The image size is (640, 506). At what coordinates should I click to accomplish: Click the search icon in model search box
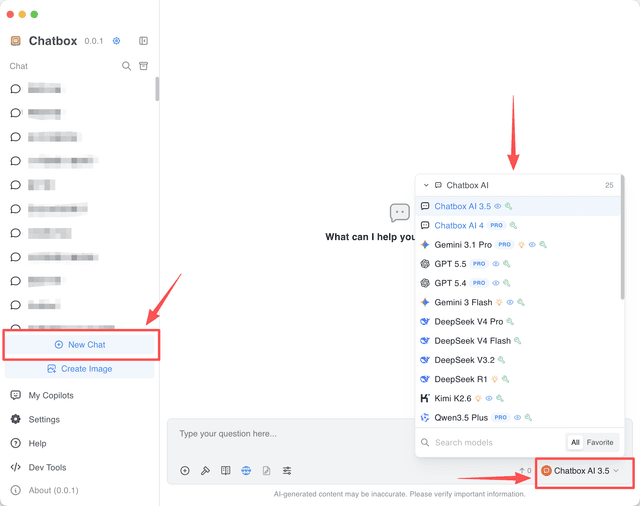[x=425, y=442]
